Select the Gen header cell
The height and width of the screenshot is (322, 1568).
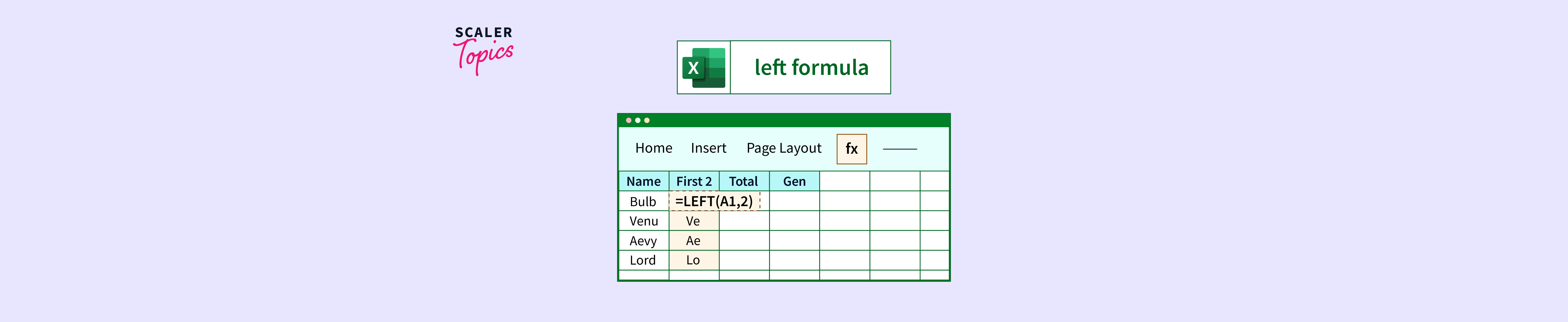pyautogui.click(x=794, y=182)
